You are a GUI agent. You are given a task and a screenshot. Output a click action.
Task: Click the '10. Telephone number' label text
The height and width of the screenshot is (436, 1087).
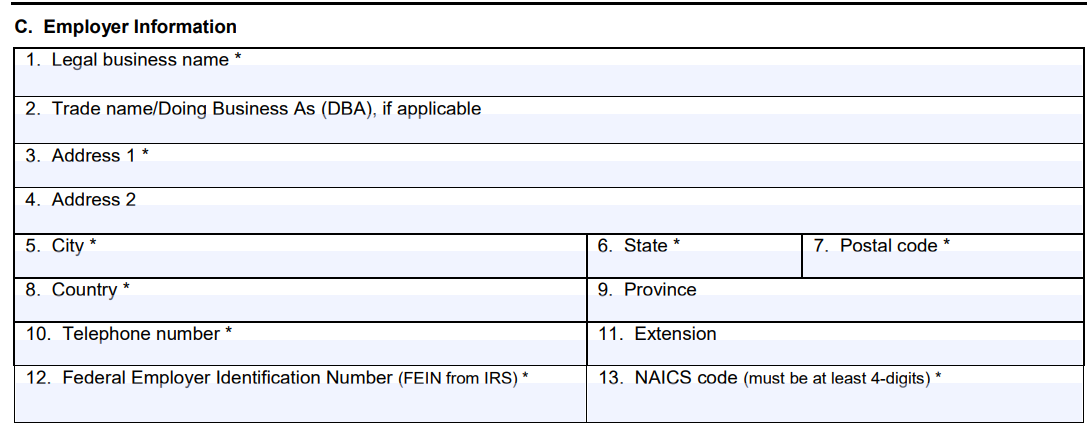[124, 334]
